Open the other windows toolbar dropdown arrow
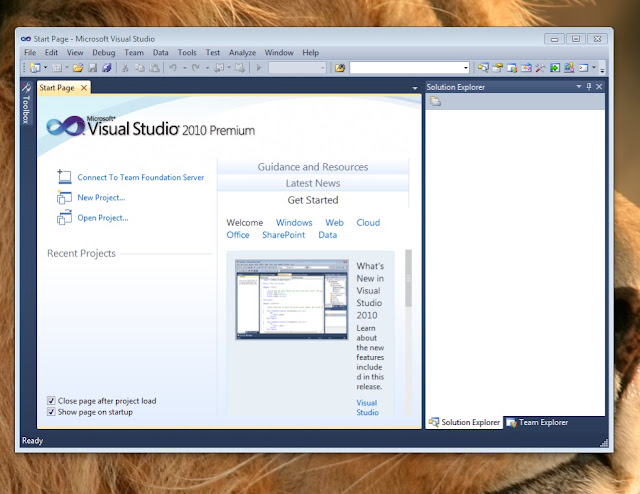The image size is (640, 494). 593,68
